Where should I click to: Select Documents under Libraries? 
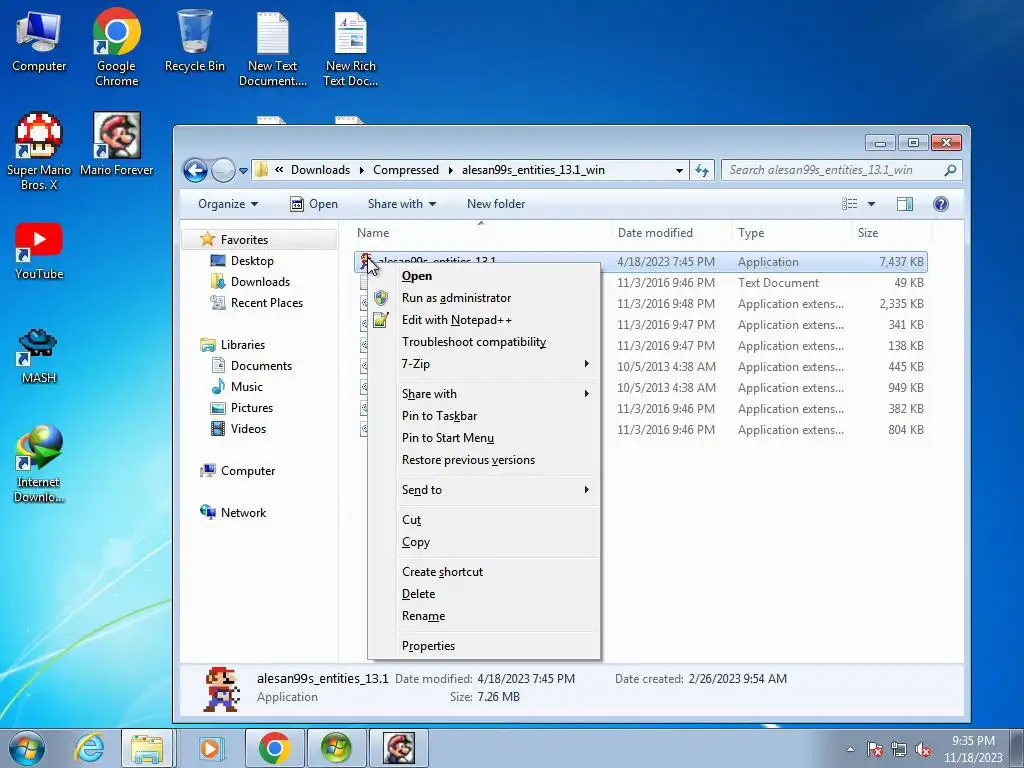(261, 366)
